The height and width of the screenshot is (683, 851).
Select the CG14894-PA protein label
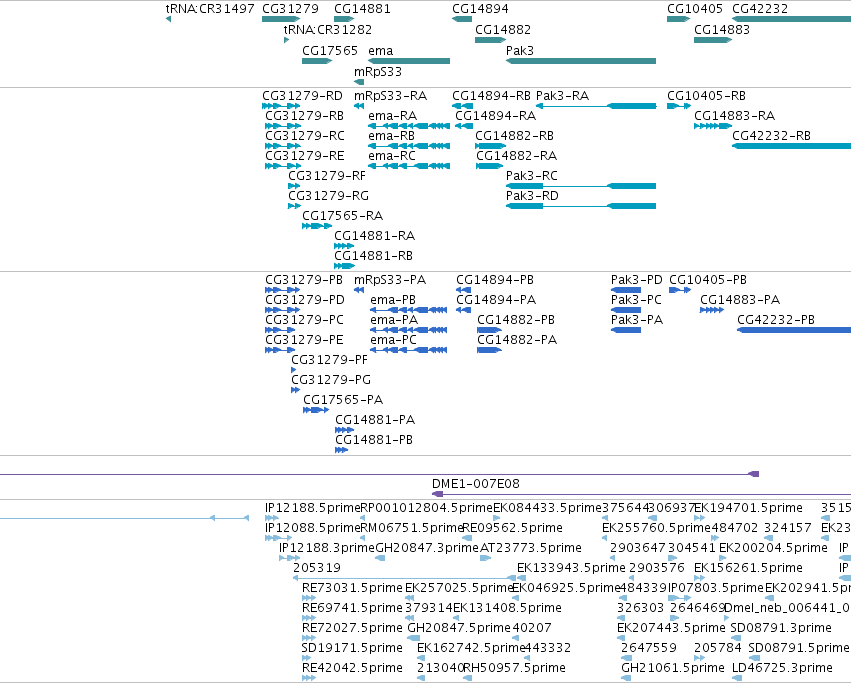(x=496, y=300)
